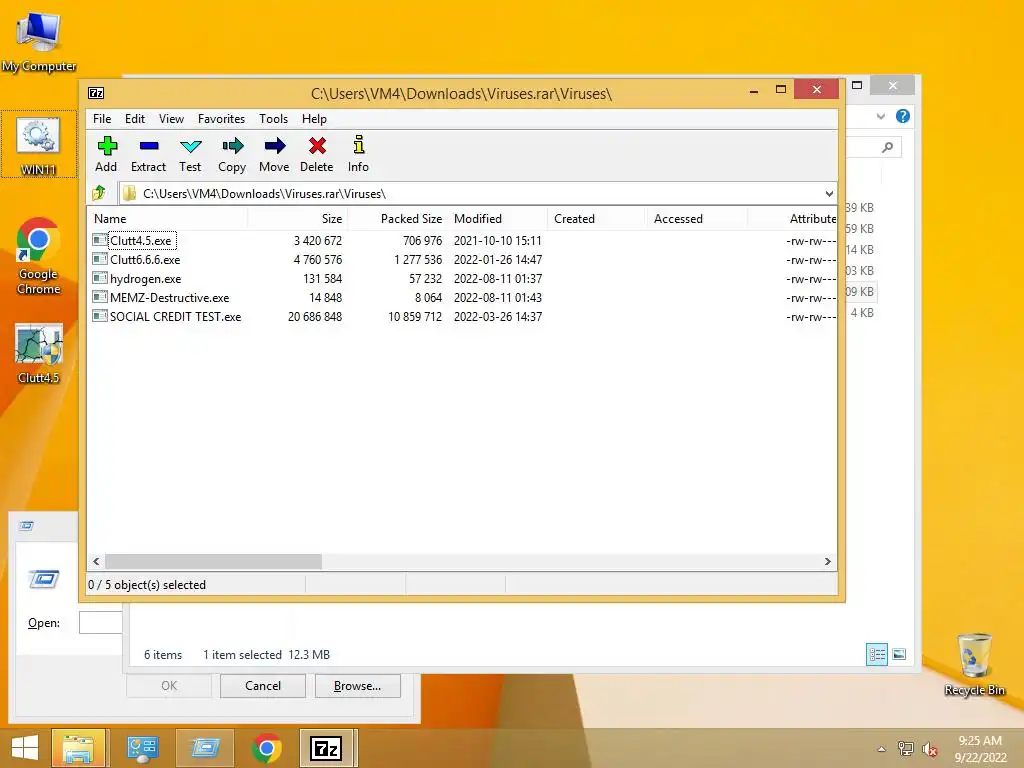Screen dimensions: 1024x768
Task: Click the horizontal scrollbar thumb
Action: [214, 562]
